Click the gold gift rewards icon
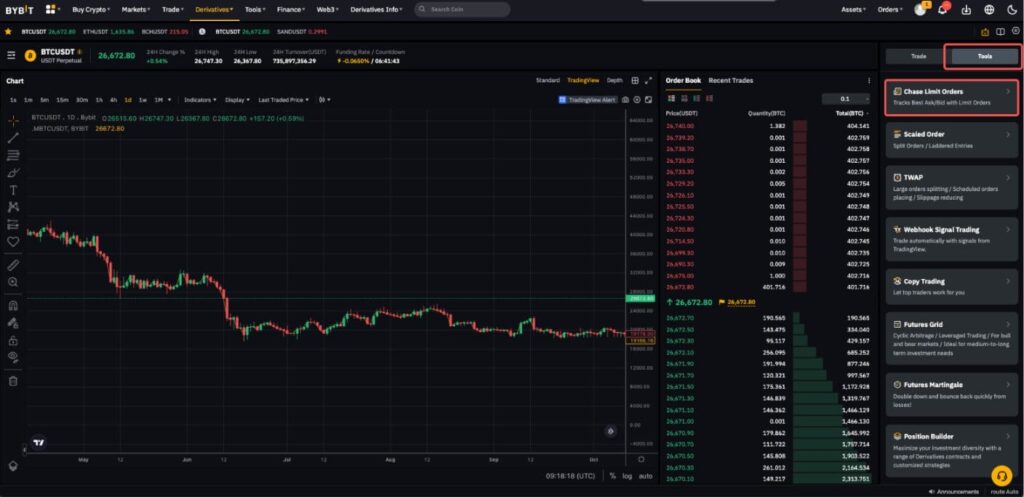1024x497 pixels. point(985,31)
